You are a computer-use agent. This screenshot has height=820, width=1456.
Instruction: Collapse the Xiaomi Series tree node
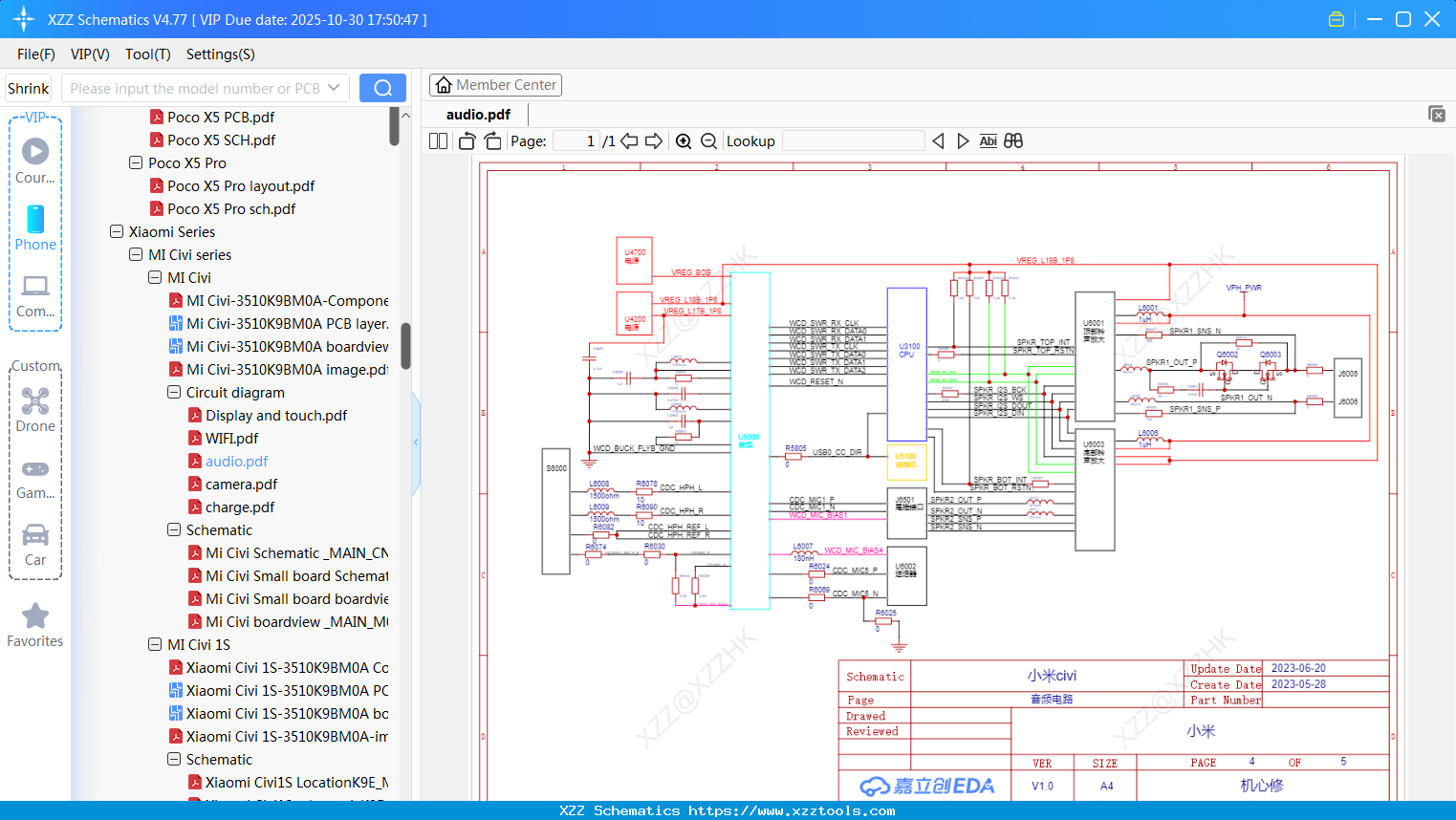coord(117,232)
